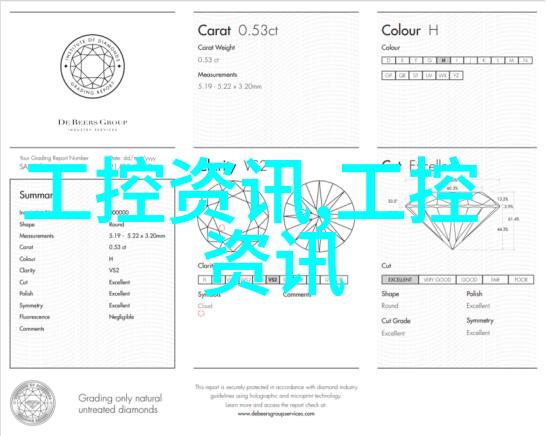Click the pavilion bottom-view diamond diagram
546x436 pixels.
tap(319, 216)
